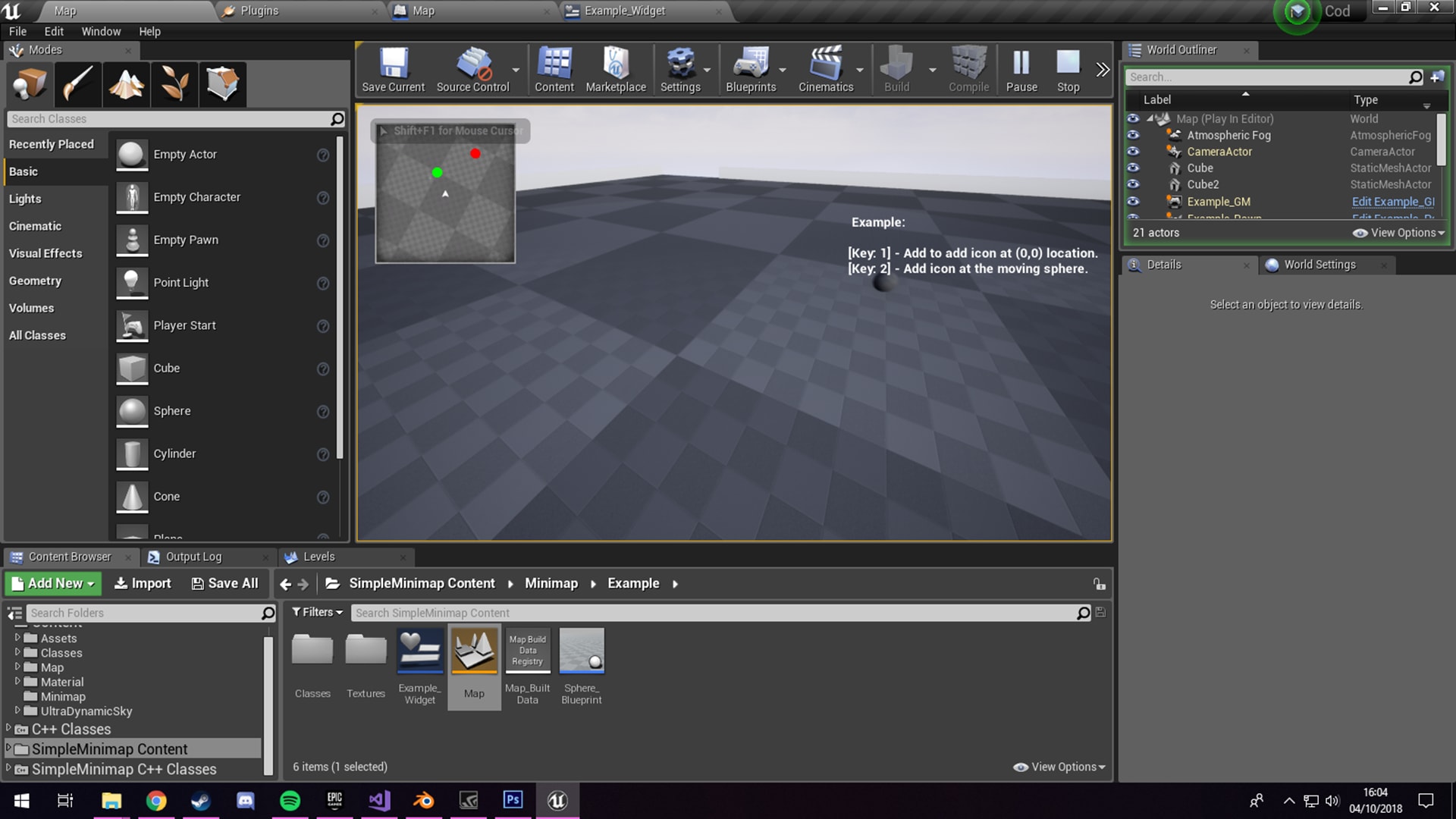Open the Window menu
The image size is (1456, 819).
100,31
